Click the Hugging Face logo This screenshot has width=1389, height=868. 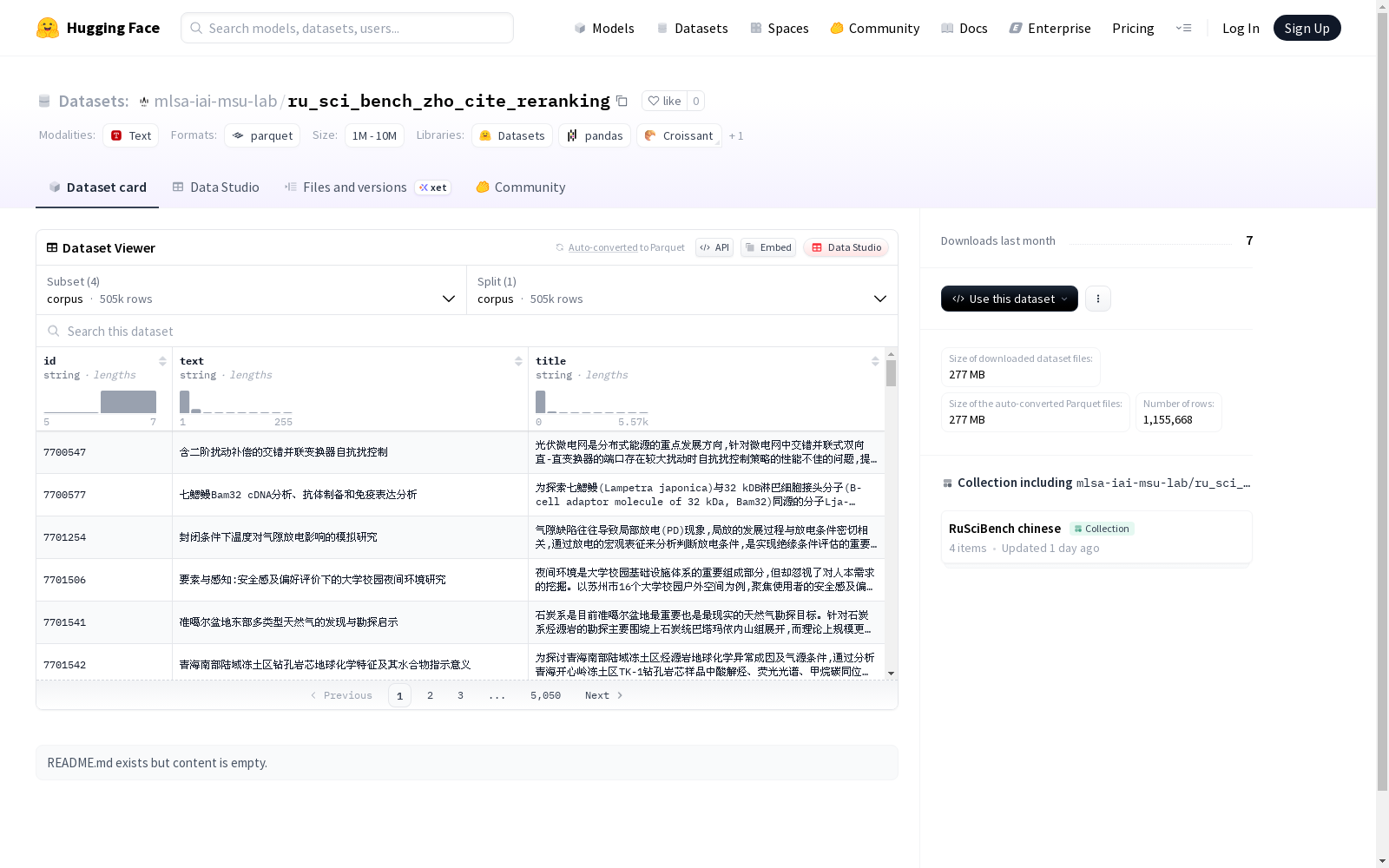pyautogui.click(x=97, y=28)
